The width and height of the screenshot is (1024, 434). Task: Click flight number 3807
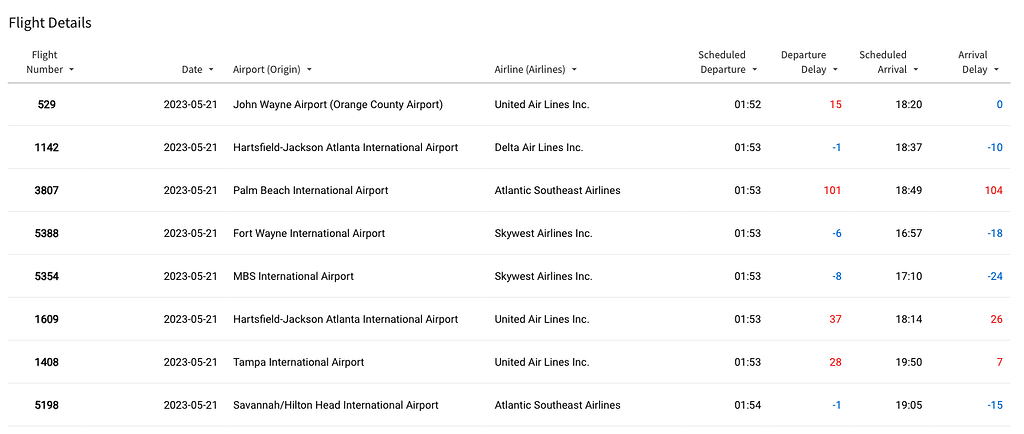(47, 191)
